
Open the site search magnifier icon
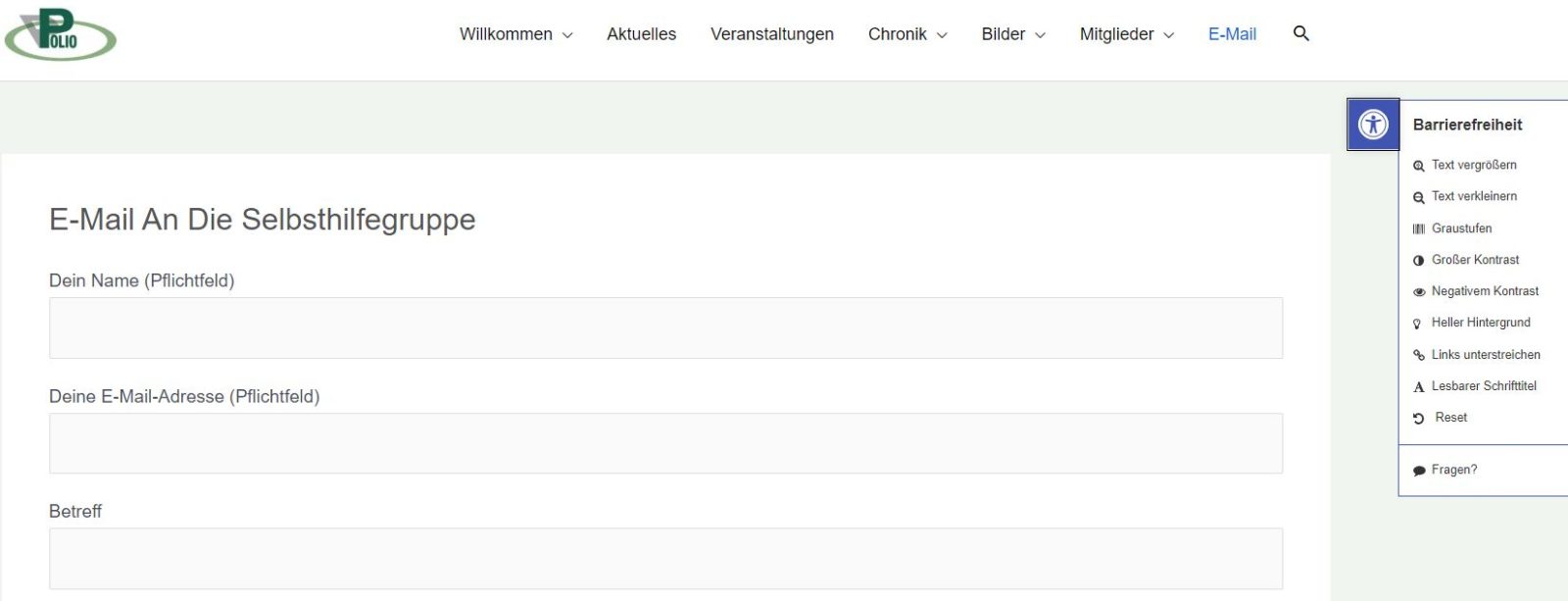[1301, 34]
